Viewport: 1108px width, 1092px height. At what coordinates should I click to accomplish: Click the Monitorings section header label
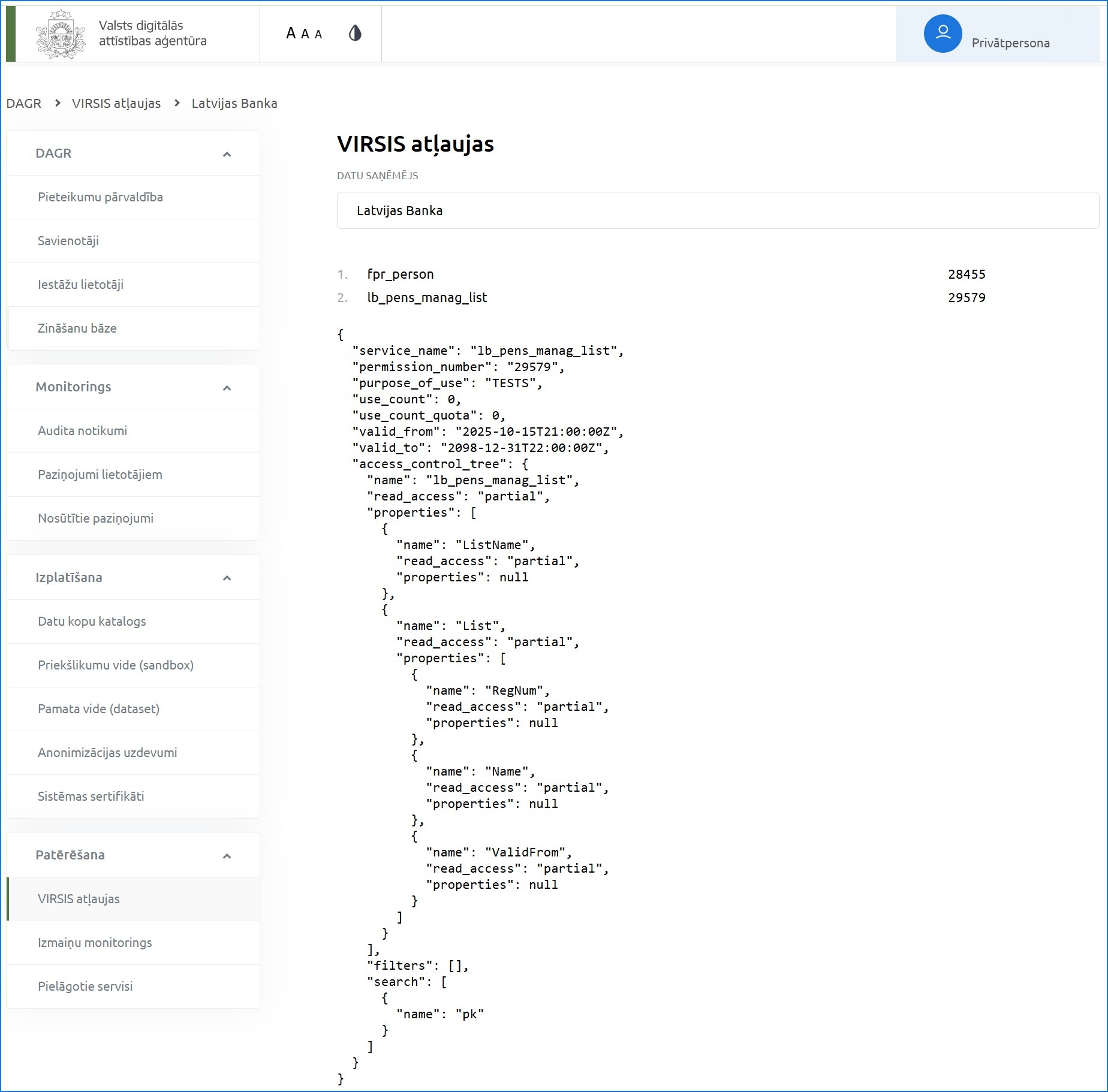(x=73, y=387)
